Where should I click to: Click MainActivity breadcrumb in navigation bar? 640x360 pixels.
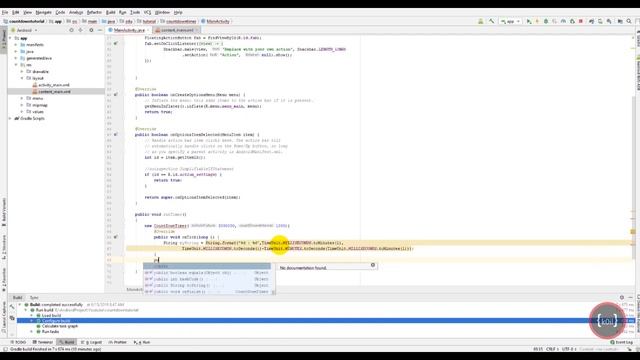click(x=215, y=21)
